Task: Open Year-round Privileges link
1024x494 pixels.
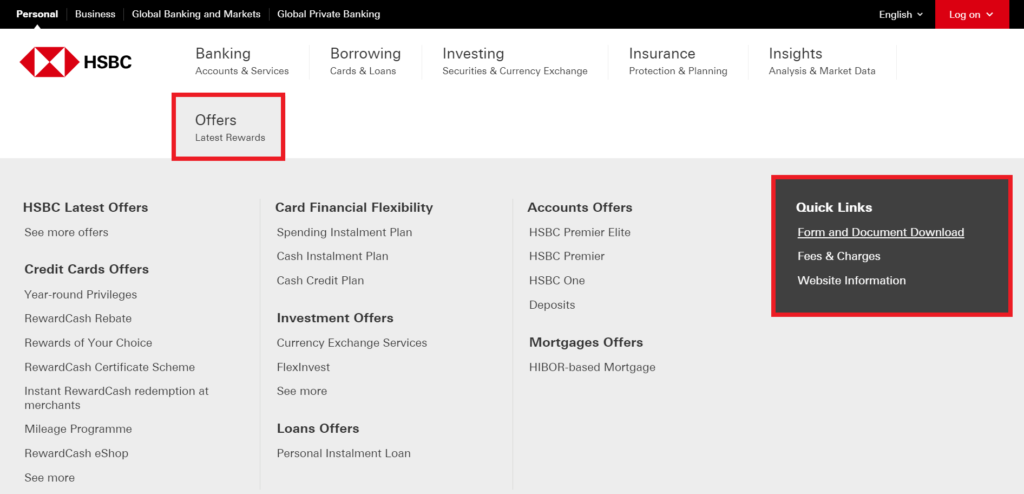Action: [80, 295]
